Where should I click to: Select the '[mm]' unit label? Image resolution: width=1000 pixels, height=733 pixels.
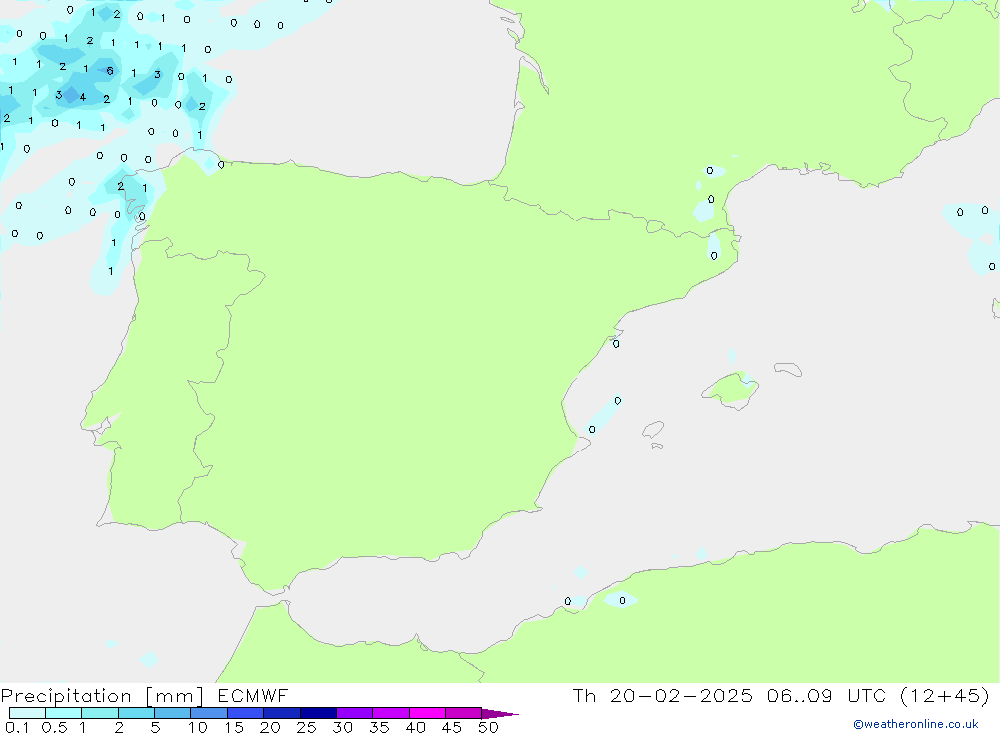[x=175, y=696]
